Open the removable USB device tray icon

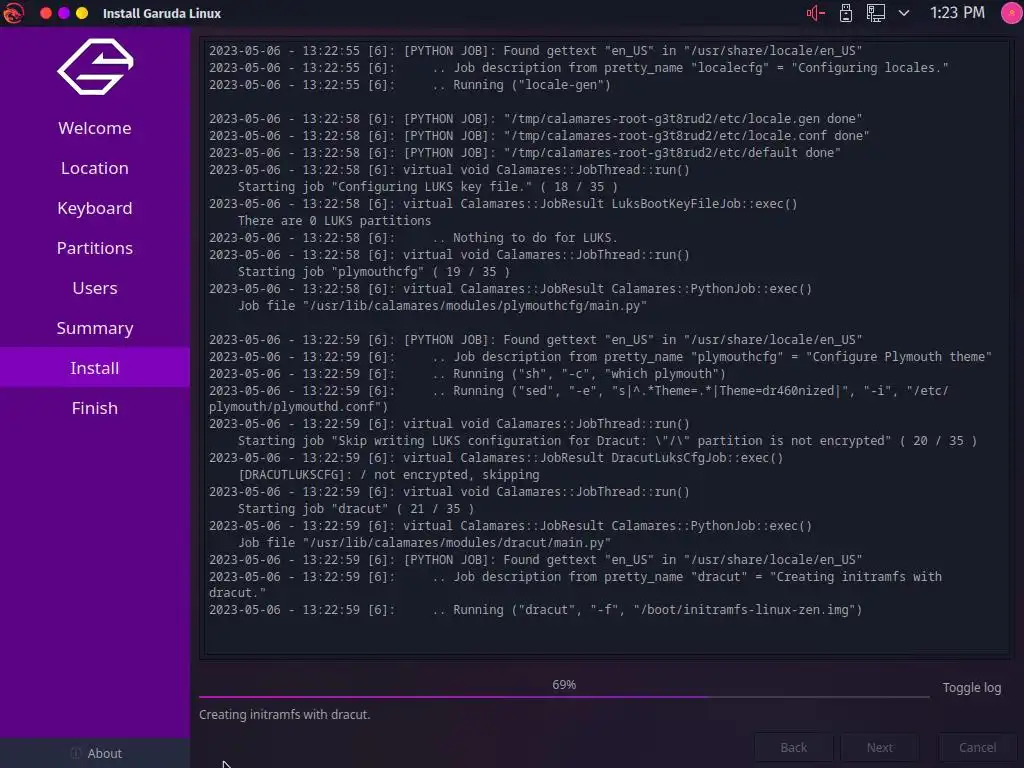(x=846, y=12)
